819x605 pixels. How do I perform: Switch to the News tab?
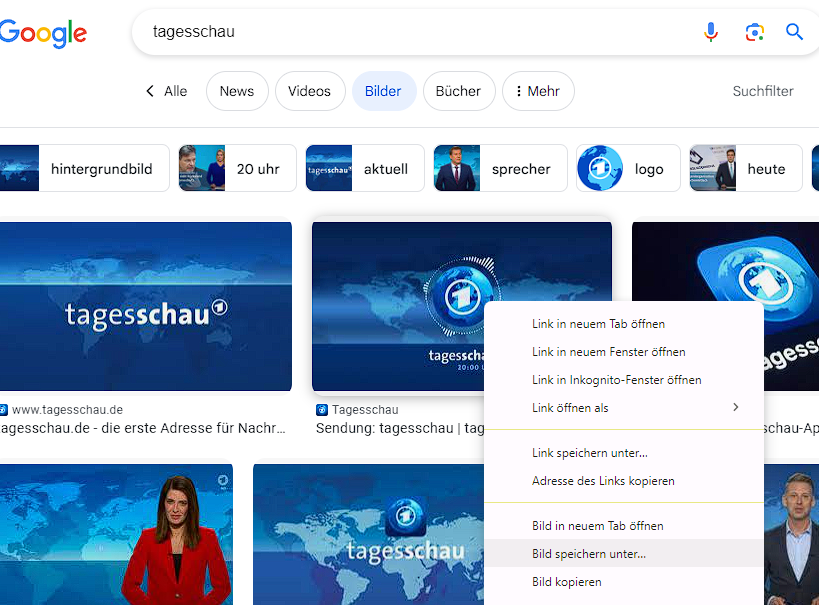point(237,91)
